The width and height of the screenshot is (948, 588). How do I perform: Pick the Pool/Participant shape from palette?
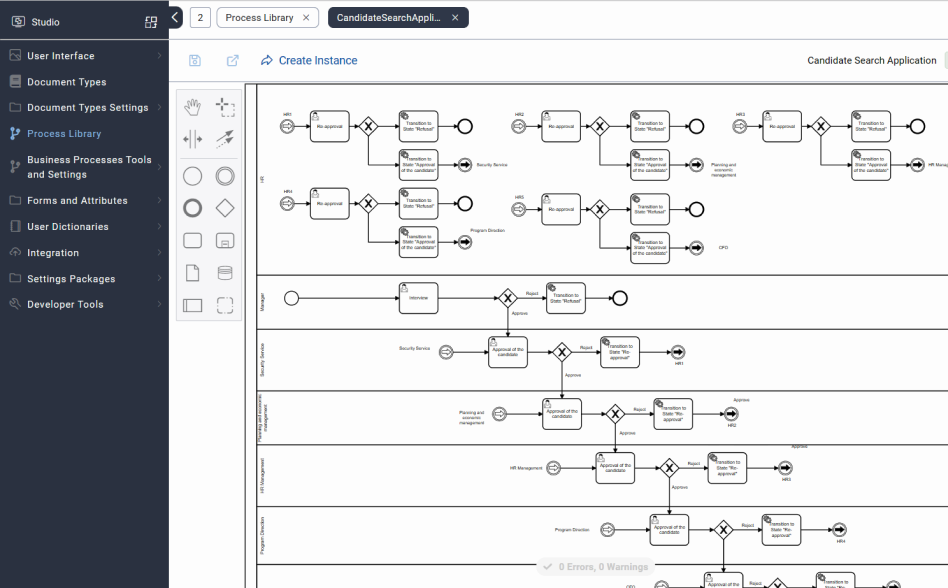point(192,305)
